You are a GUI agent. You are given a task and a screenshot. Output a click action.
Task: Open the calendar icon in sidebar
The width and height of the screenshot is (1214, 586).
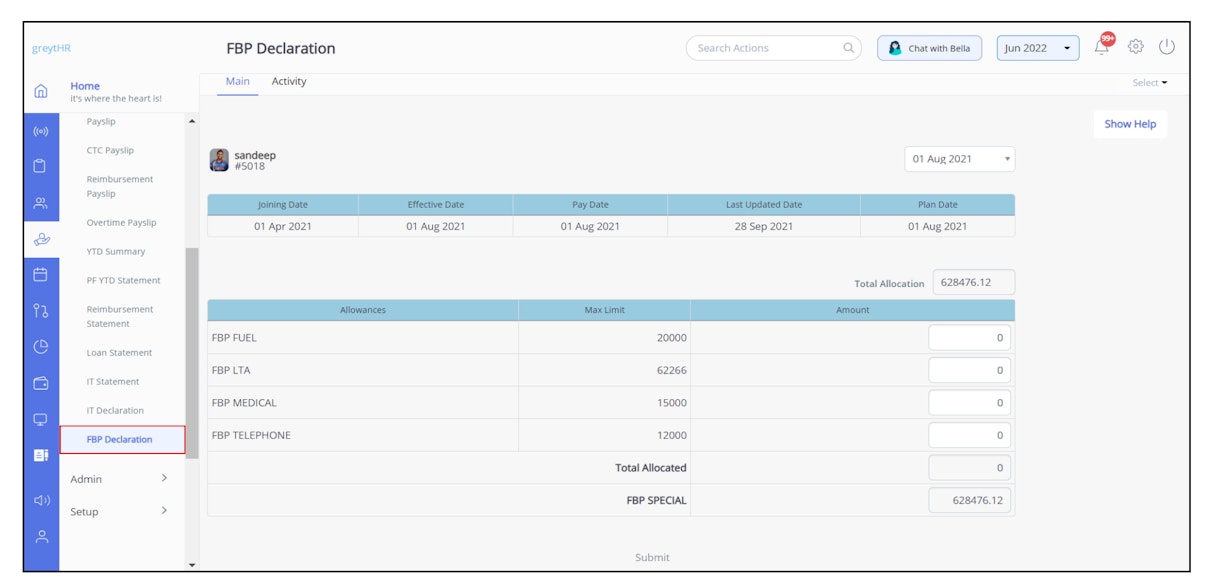41,274
